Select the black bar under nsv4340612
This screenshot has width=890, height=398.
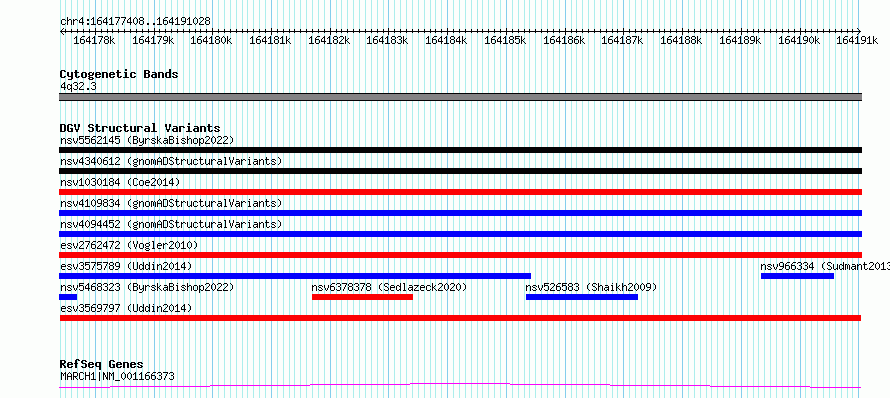(x=460, y=171)
